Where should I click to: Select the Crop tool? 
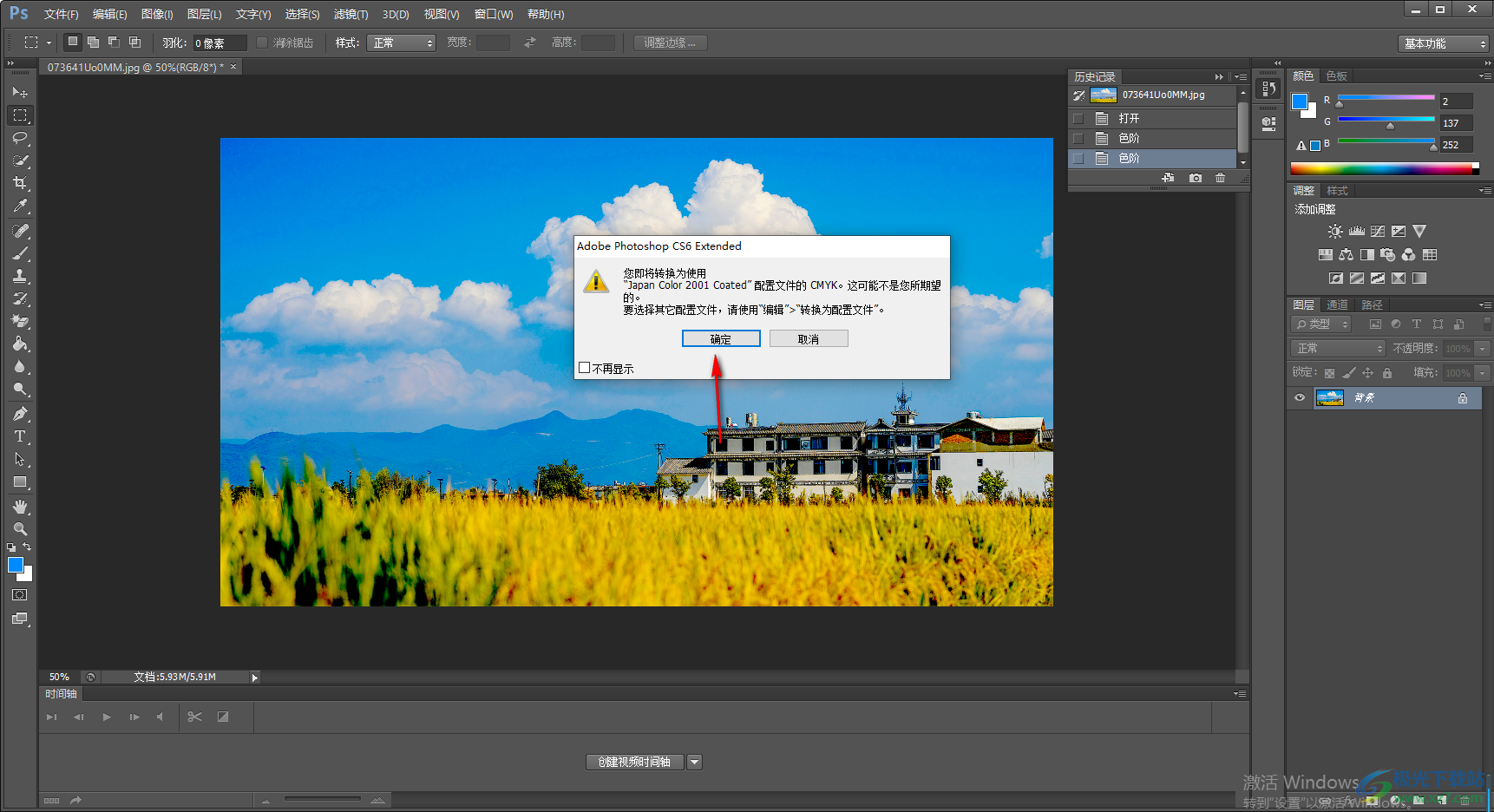point(20,183)
